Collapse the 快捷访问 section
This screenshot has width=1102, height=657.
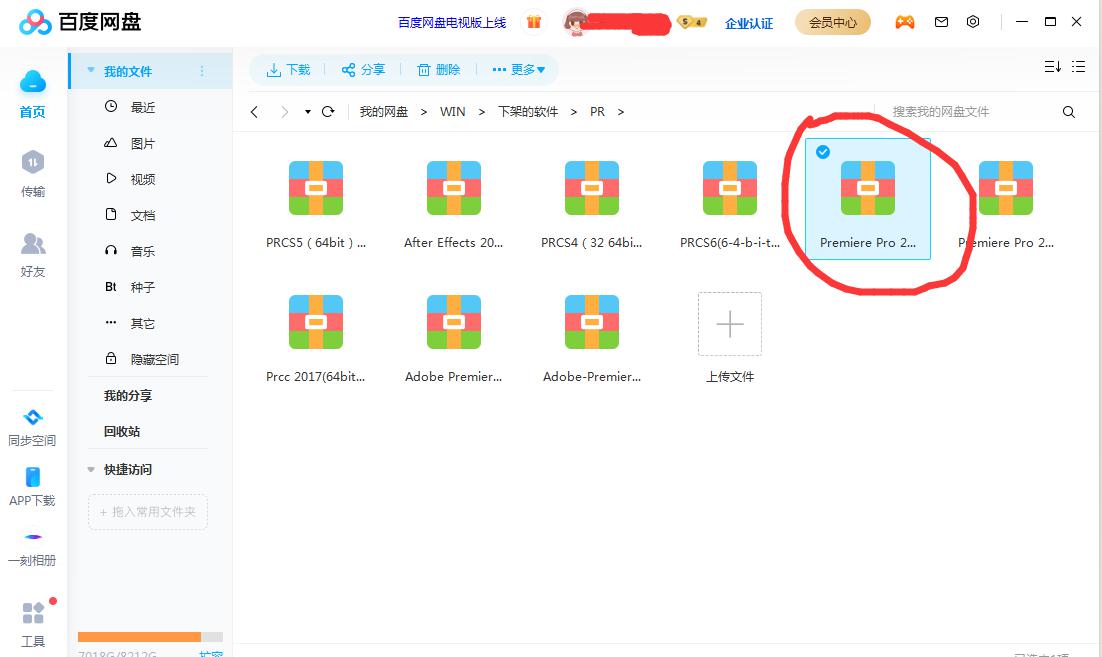point(91,469)
